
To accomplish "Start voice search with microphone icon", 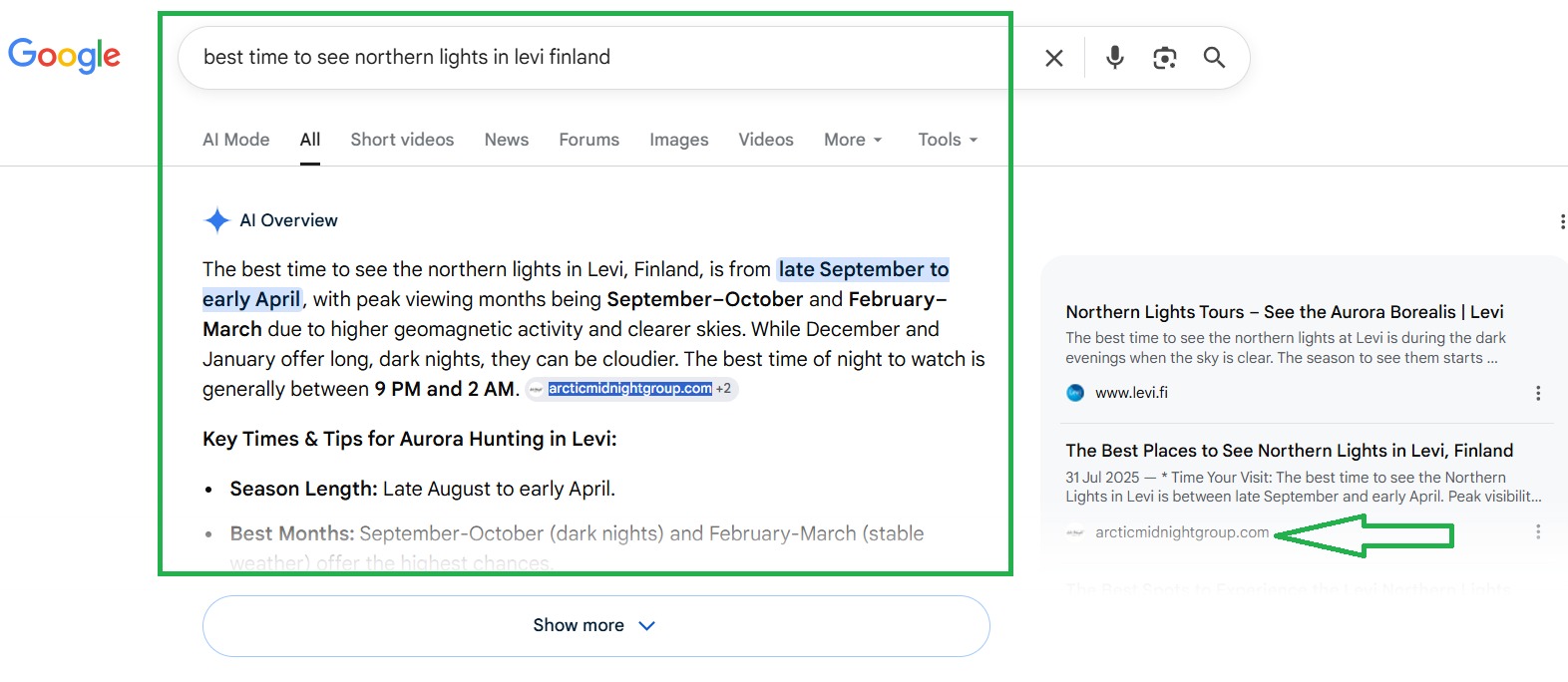I will coord(1115,57).
